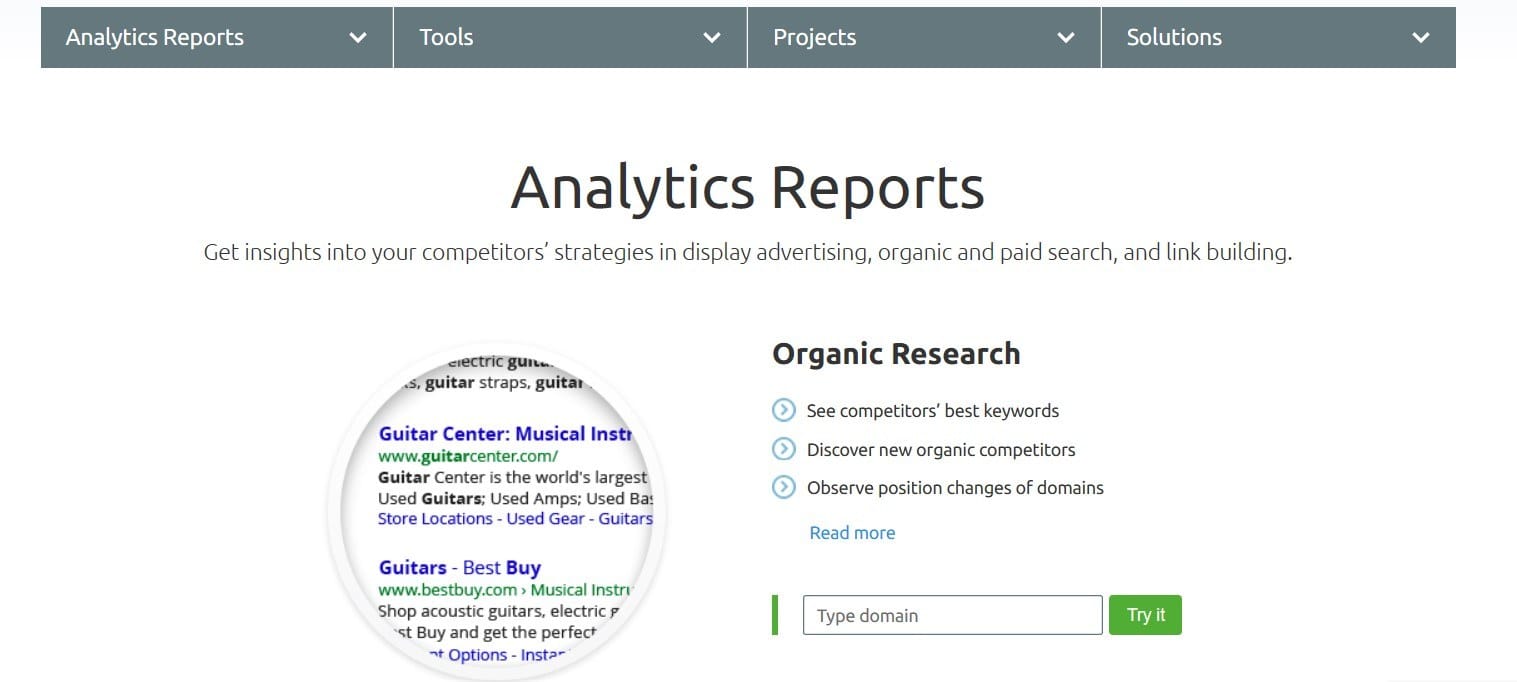The width and height of the screenshot is (1517, 682).
Task: Click the See competitors' best keywords text
Action: (x=932, y=411)
